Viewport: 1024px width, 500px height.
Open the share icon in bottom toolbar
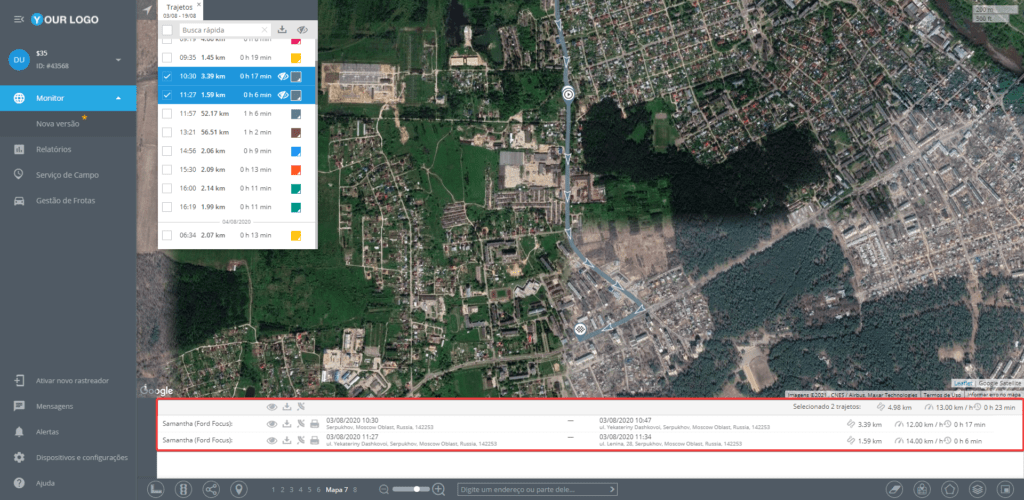(x=212, y=489)
